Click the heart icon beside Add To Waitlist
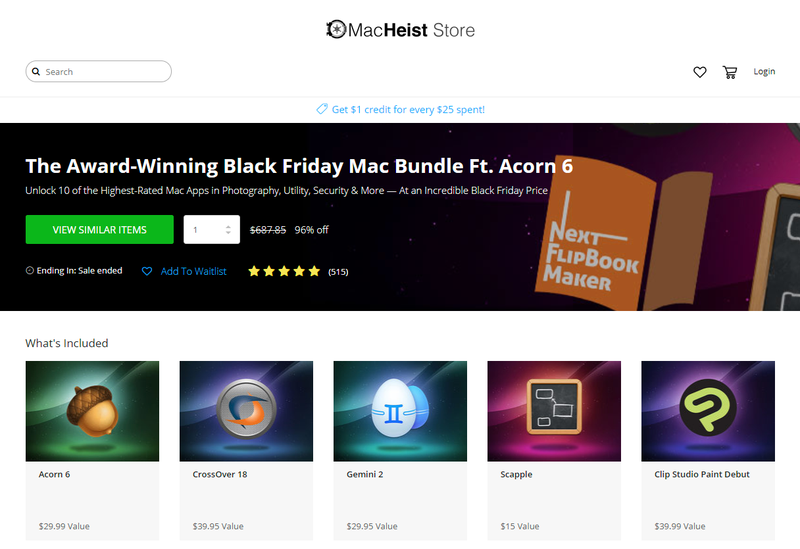Screen dimensions: 800x549 pos(147,271)
